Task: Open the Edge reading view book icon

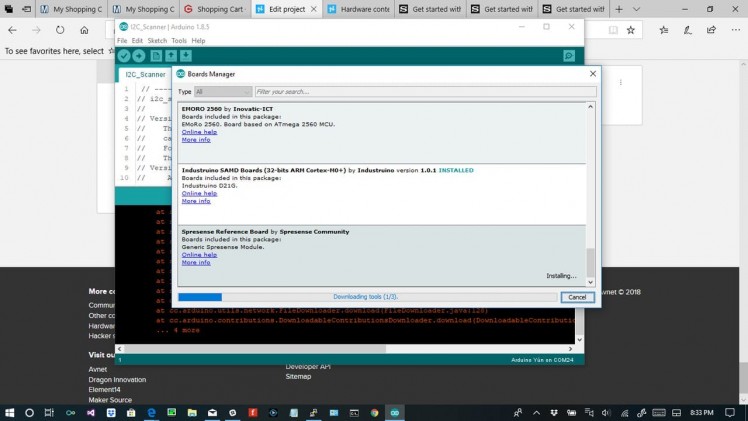Action: 613,30
